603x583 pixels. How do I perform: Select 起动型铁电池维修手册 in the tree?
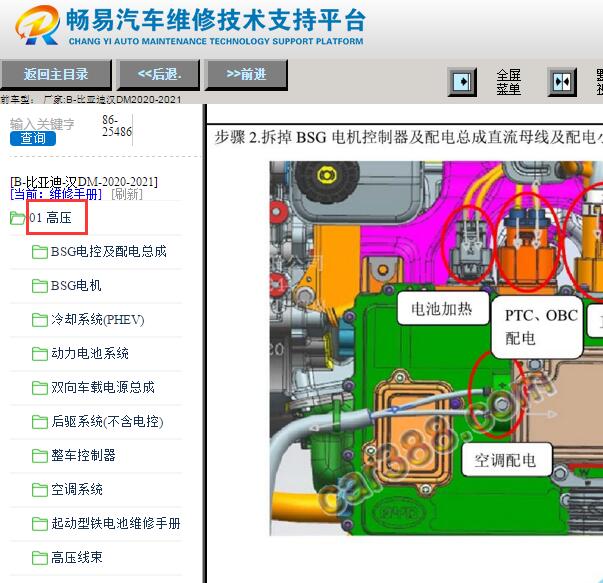(x=116, y=523)
